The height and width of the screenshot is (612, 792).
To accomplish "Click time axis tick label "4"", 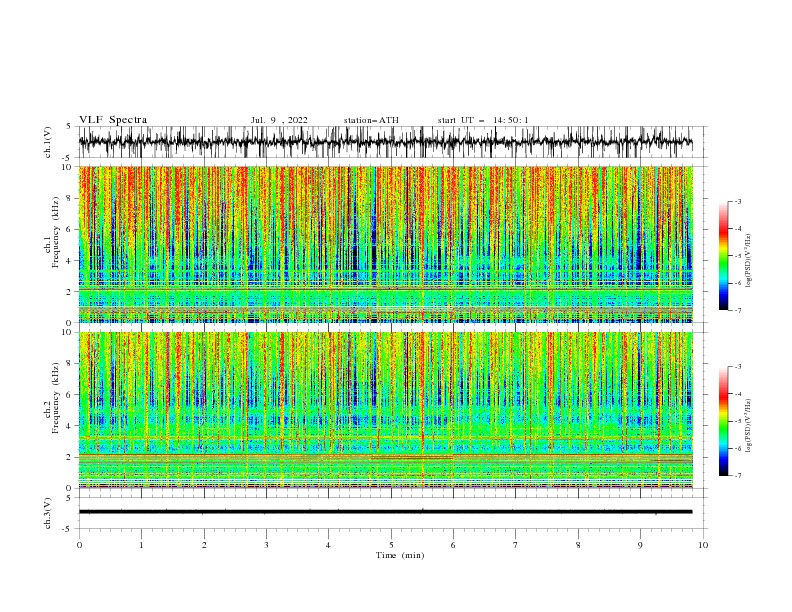I will pos(328,545).
